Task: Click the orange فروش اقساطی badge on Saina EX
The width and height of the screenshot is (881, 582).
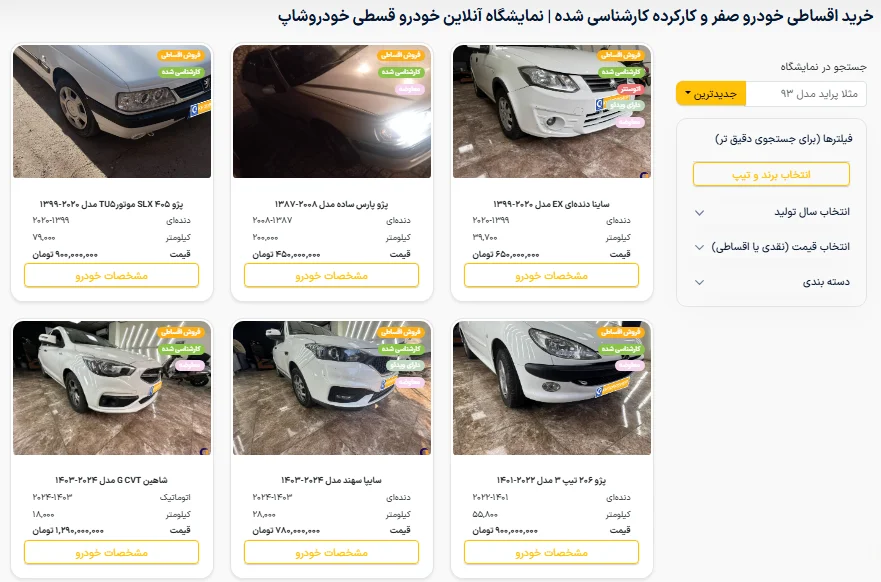Action: click(x=621, y=55)
